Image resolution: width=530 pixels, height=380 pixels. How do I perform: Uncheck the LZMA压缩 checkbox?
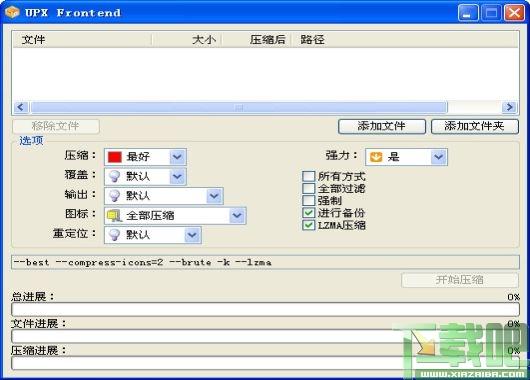click(x=308, y=225)
